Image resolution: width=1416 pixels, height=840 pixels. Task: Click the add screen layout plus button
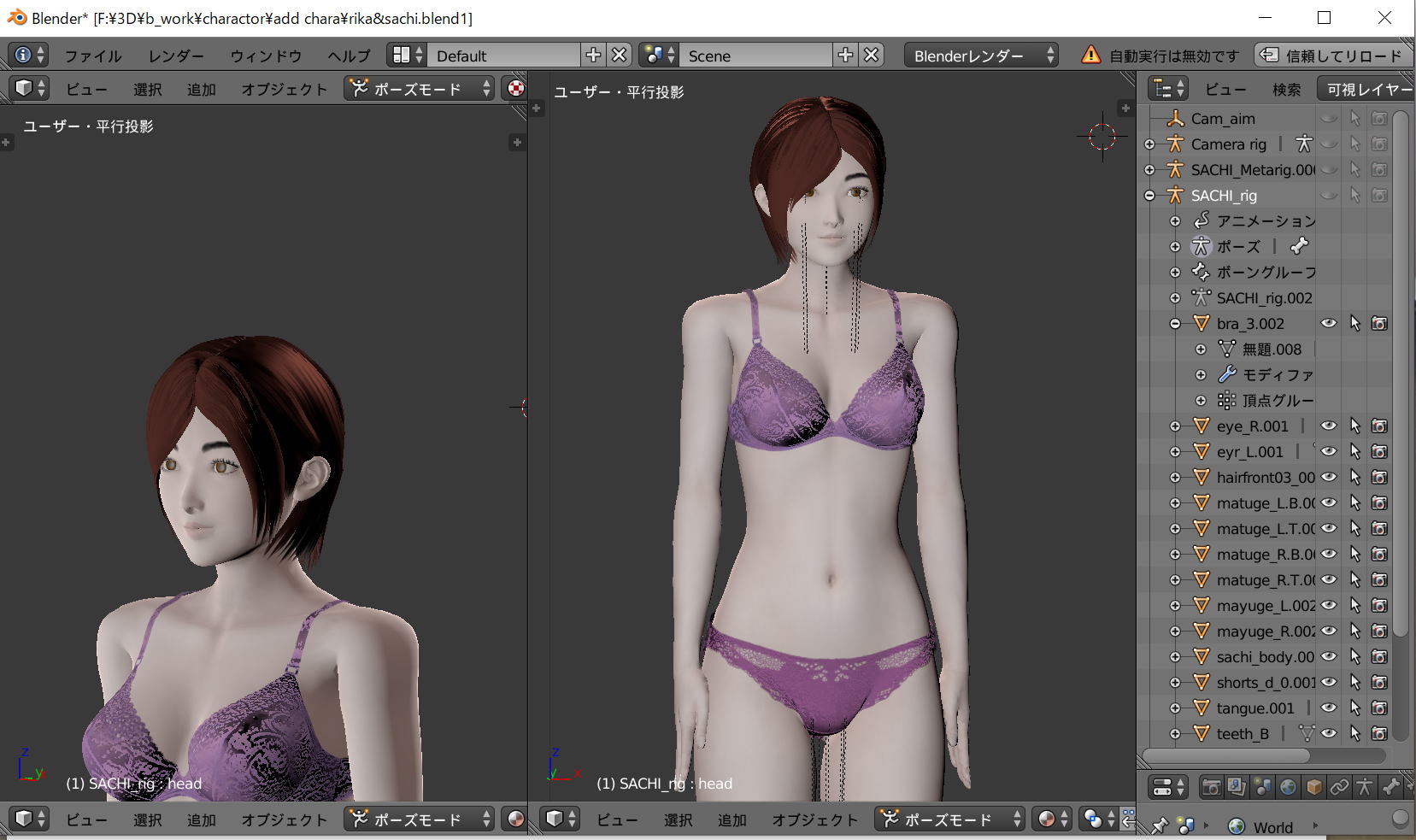(x=593, y=56)
